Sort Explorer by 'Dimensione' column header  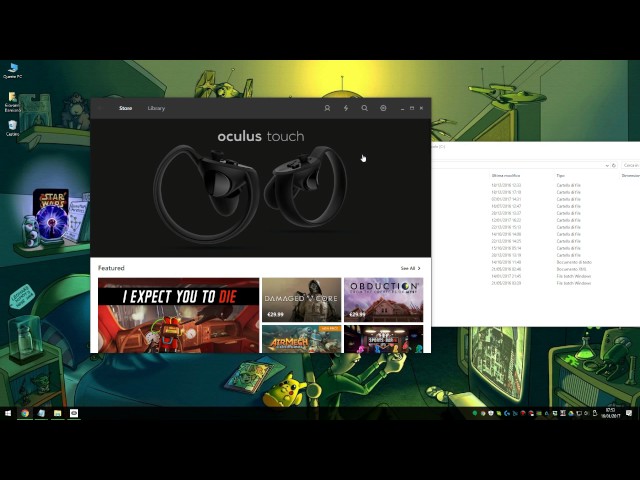(631, 176)
